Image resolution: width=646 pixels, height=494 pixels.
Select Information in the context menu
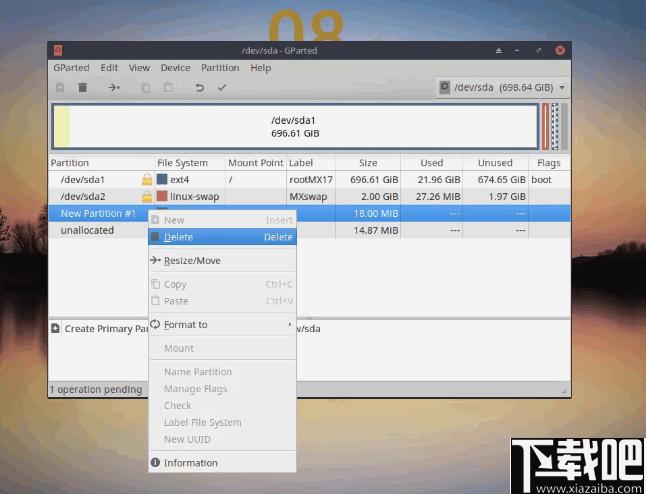pyautogui.click(x=222, y=463)
